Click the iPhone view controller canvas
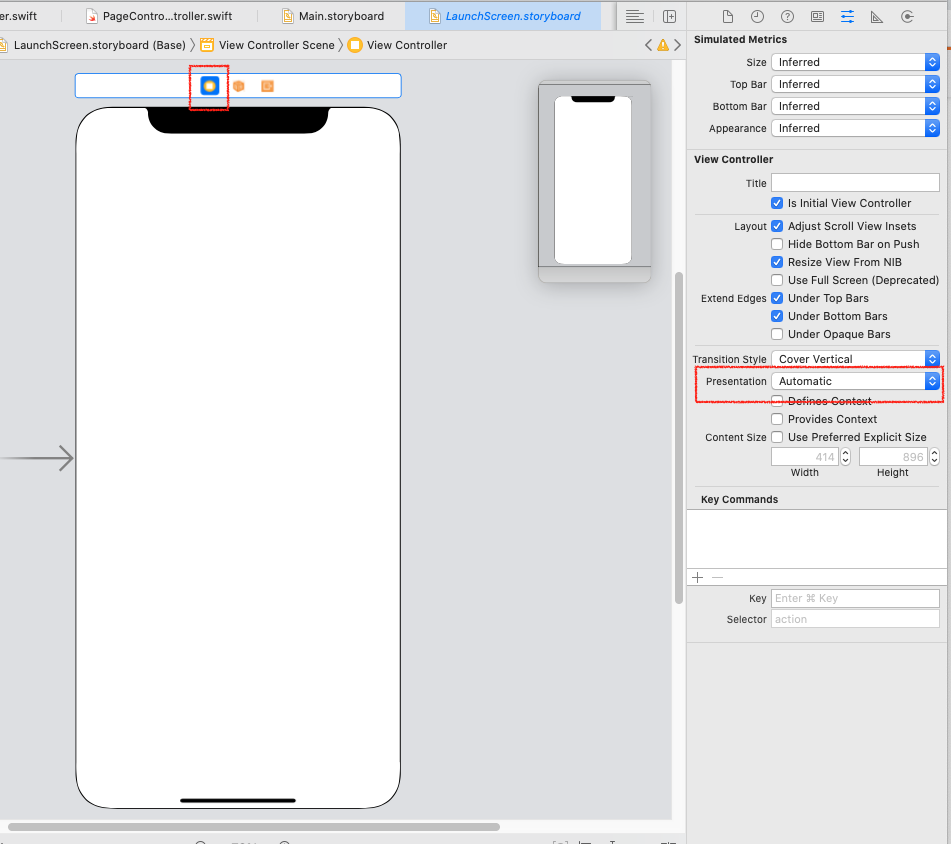 pyautogui.click(x=238, y=458)
